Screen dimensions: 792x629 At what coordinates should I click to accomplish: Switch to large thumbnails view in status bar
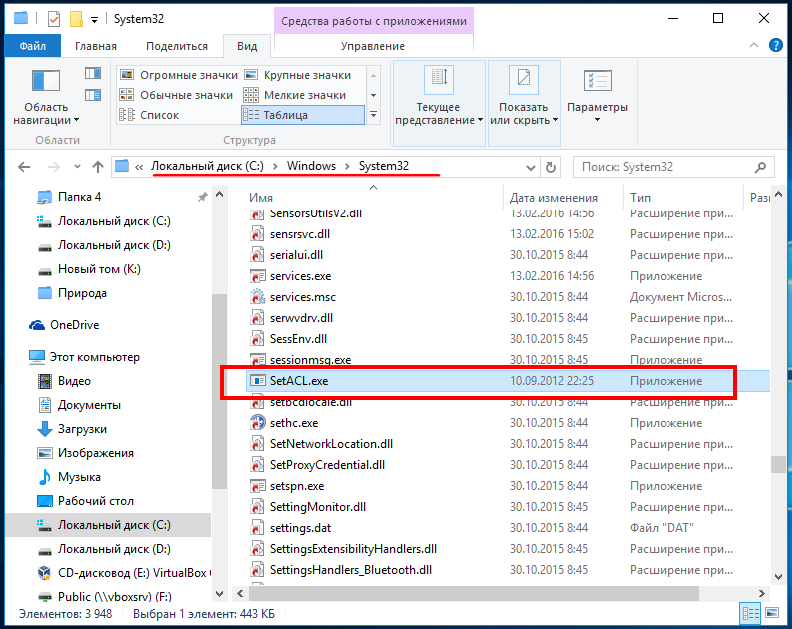click(x=772, y=614)
